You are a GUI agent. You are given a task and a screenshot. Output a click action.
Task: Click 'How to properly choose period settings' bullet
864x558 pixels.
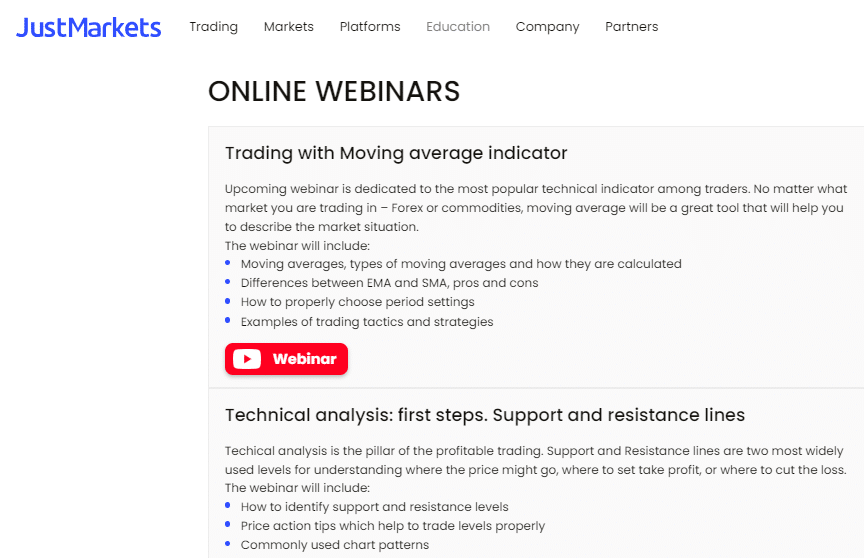click(357, 302)
